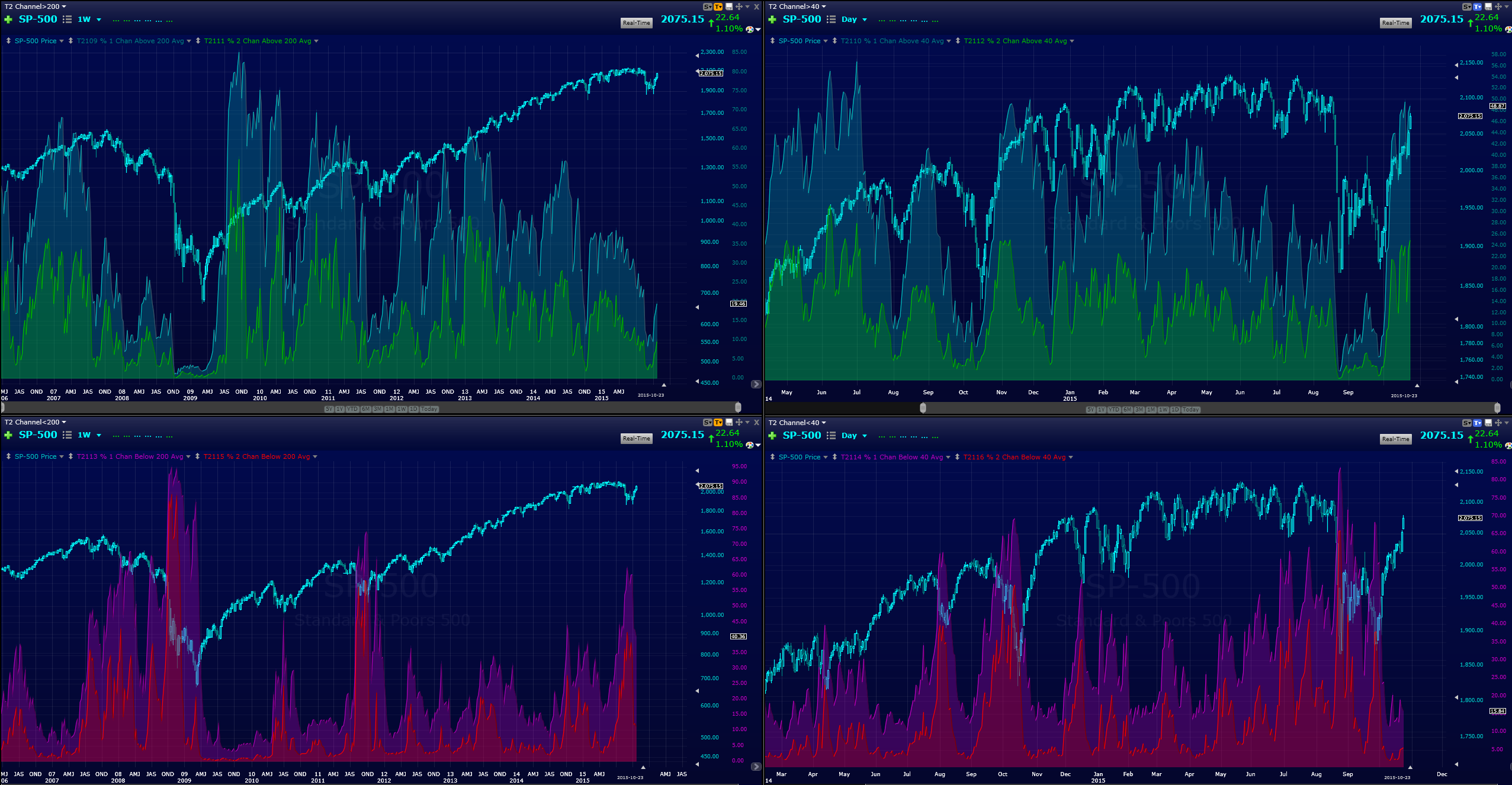Click the scroll-right arrow in T2 Channel<200 chart
Screen dimensions: 1512x785
click(756, 767)
